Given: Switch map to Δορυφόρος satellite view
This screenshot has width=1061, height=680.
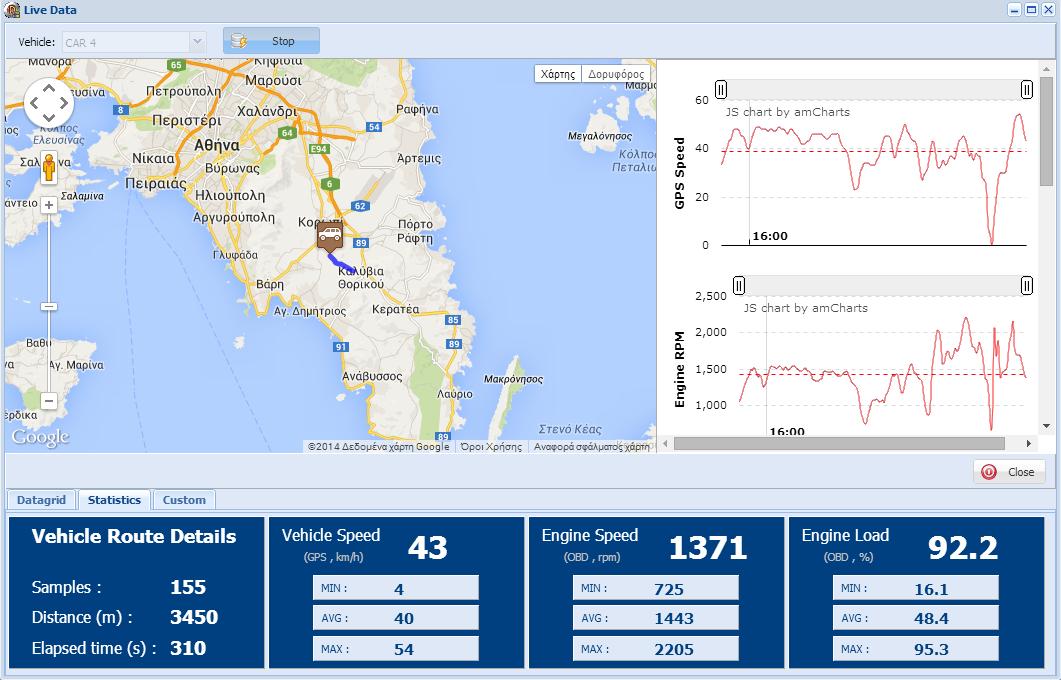Looking at the screenshot, I should click(x=616, y=74).
